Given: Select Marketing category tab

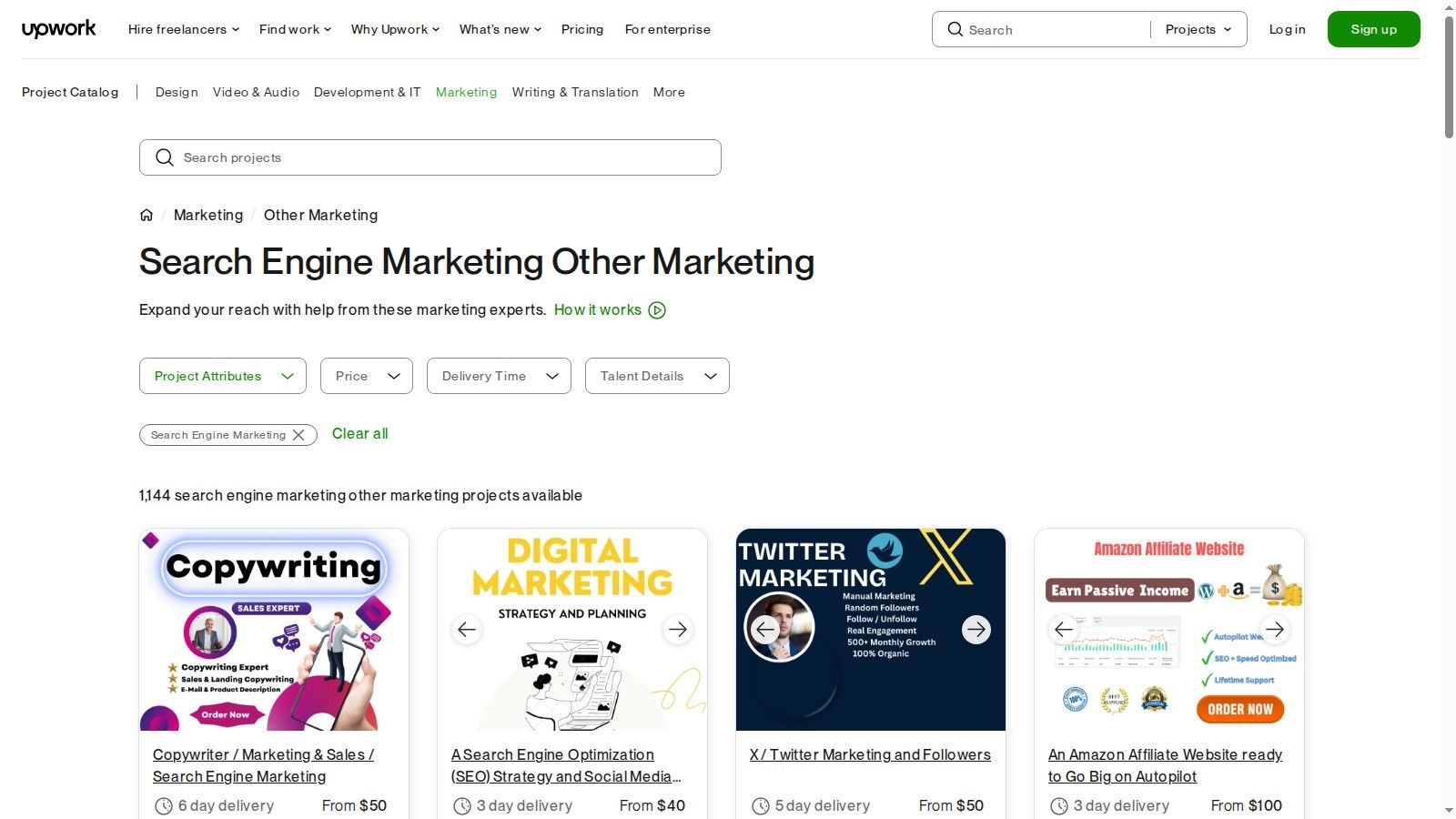Looking at the screenshot, I should [466, 92].
